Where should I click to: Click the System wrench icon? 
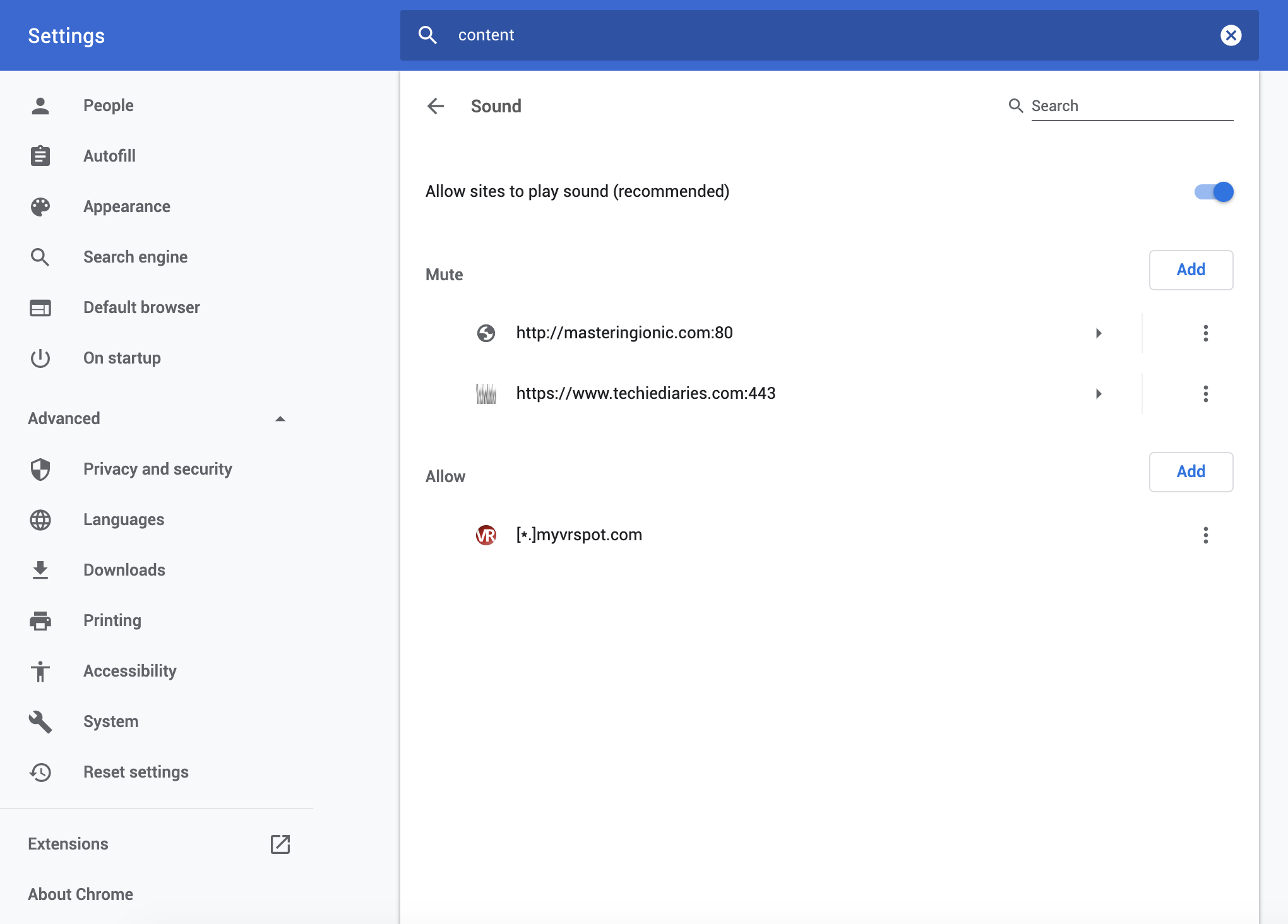(x=40, y=721)
